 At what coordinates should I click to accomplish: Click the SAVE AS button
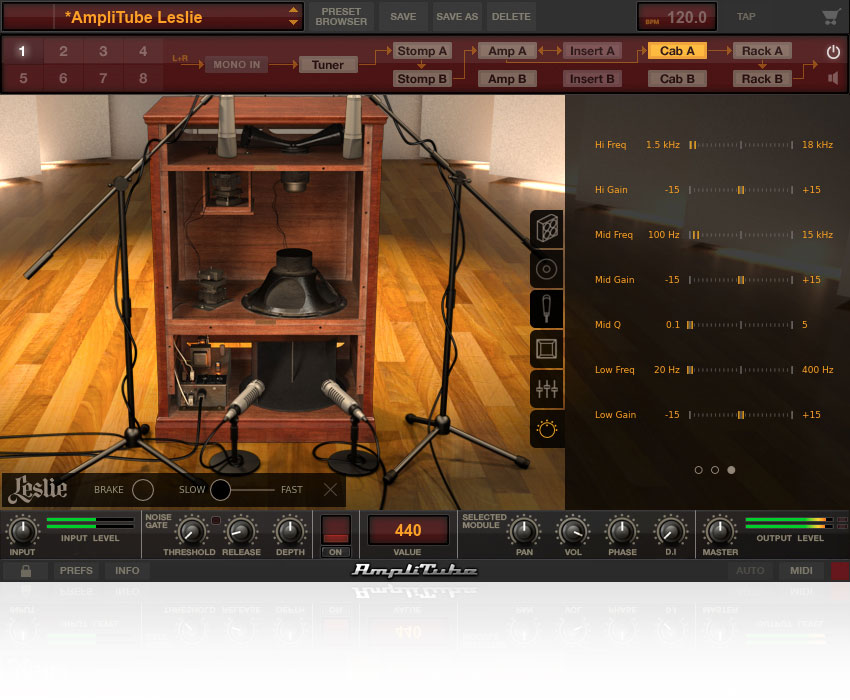click(457, 16)
